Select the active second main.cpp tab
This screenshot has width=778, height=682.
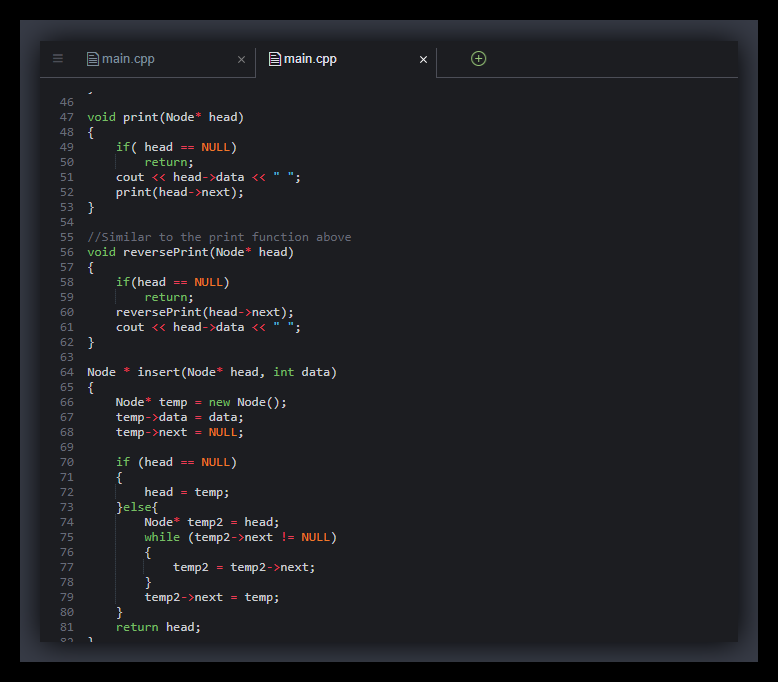pos(346,59)
